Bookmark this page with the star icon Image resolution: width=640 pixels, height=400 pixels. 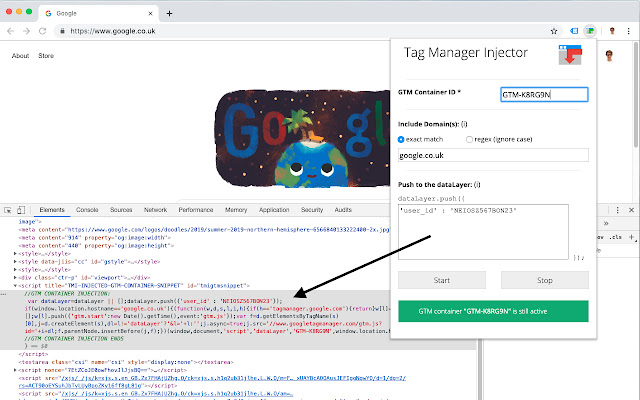click(555, 32)
